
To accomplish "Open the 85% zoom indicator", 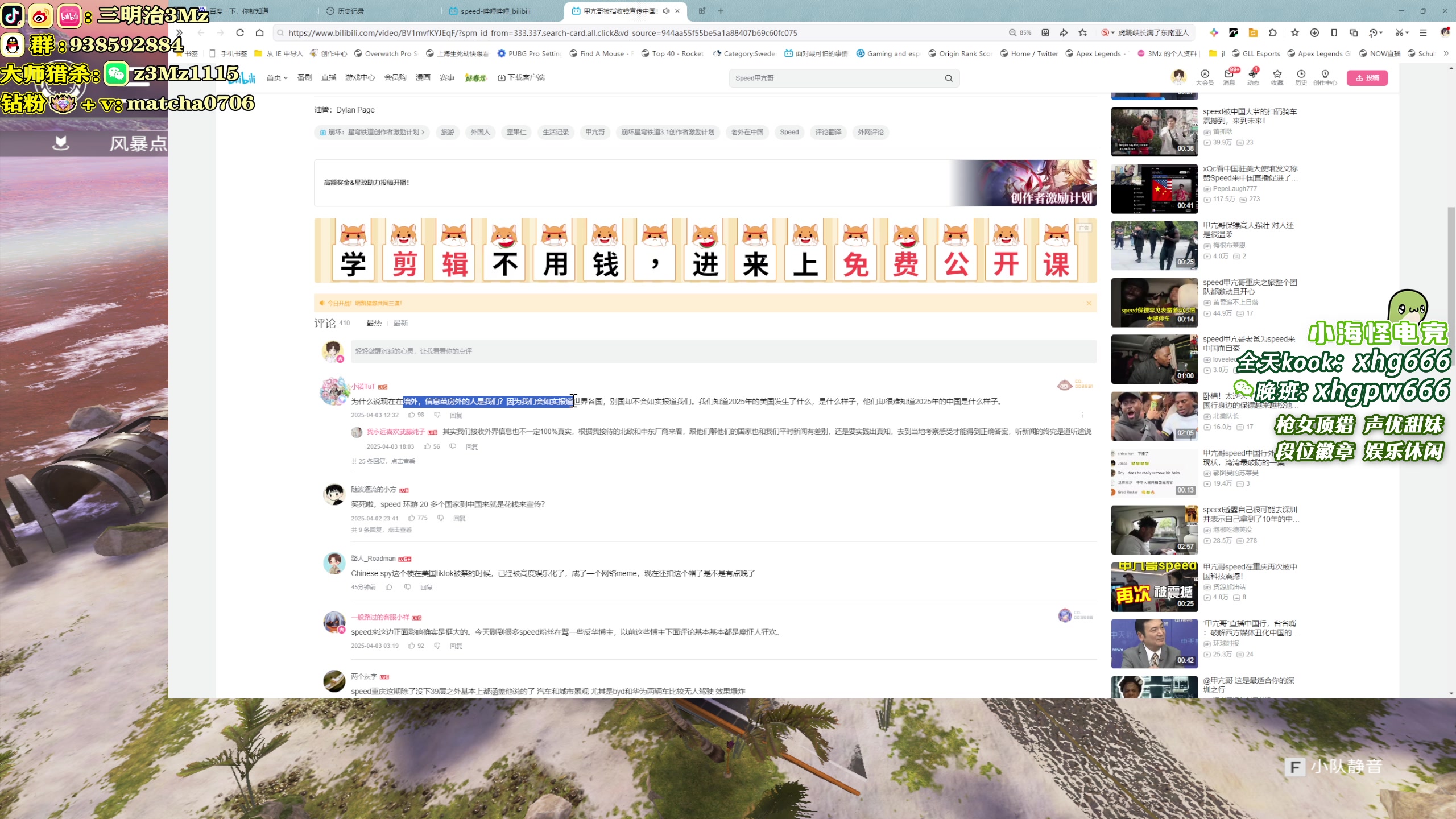I will tap(1020, 33).
